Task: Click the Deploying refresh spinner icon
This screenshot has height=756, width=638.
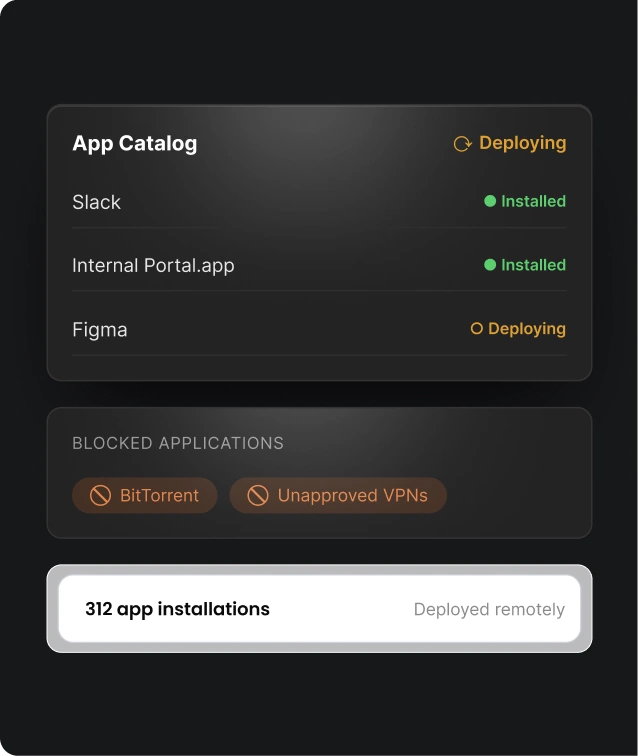Action: point(462,144)
